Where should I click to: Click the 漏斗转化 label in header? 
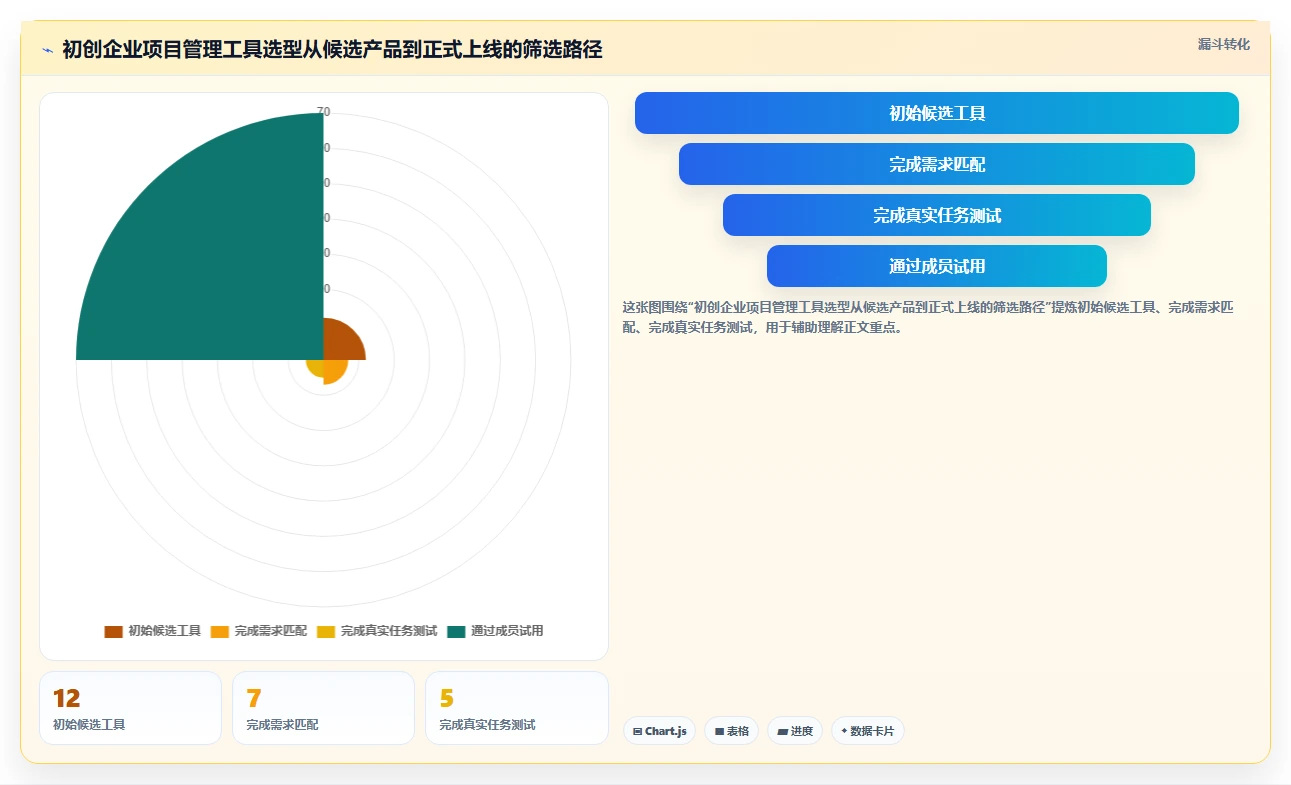[x=1224, y=45]
